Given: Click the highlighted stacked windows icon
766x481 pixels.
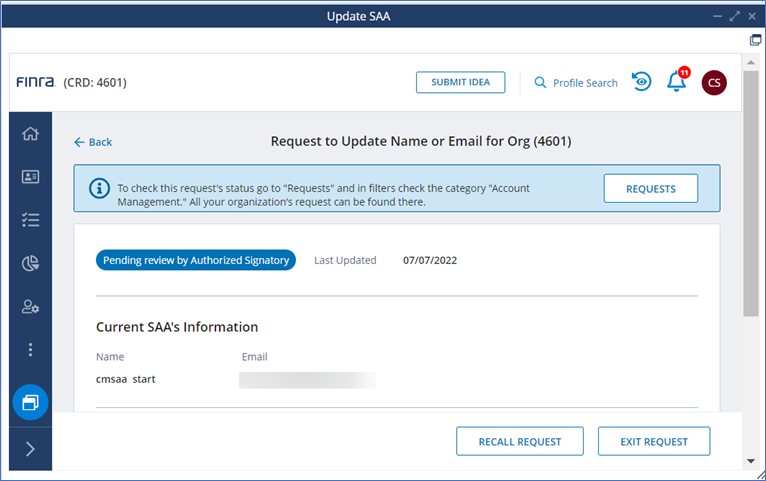Looking at the screenshot, I should point(30,402).
